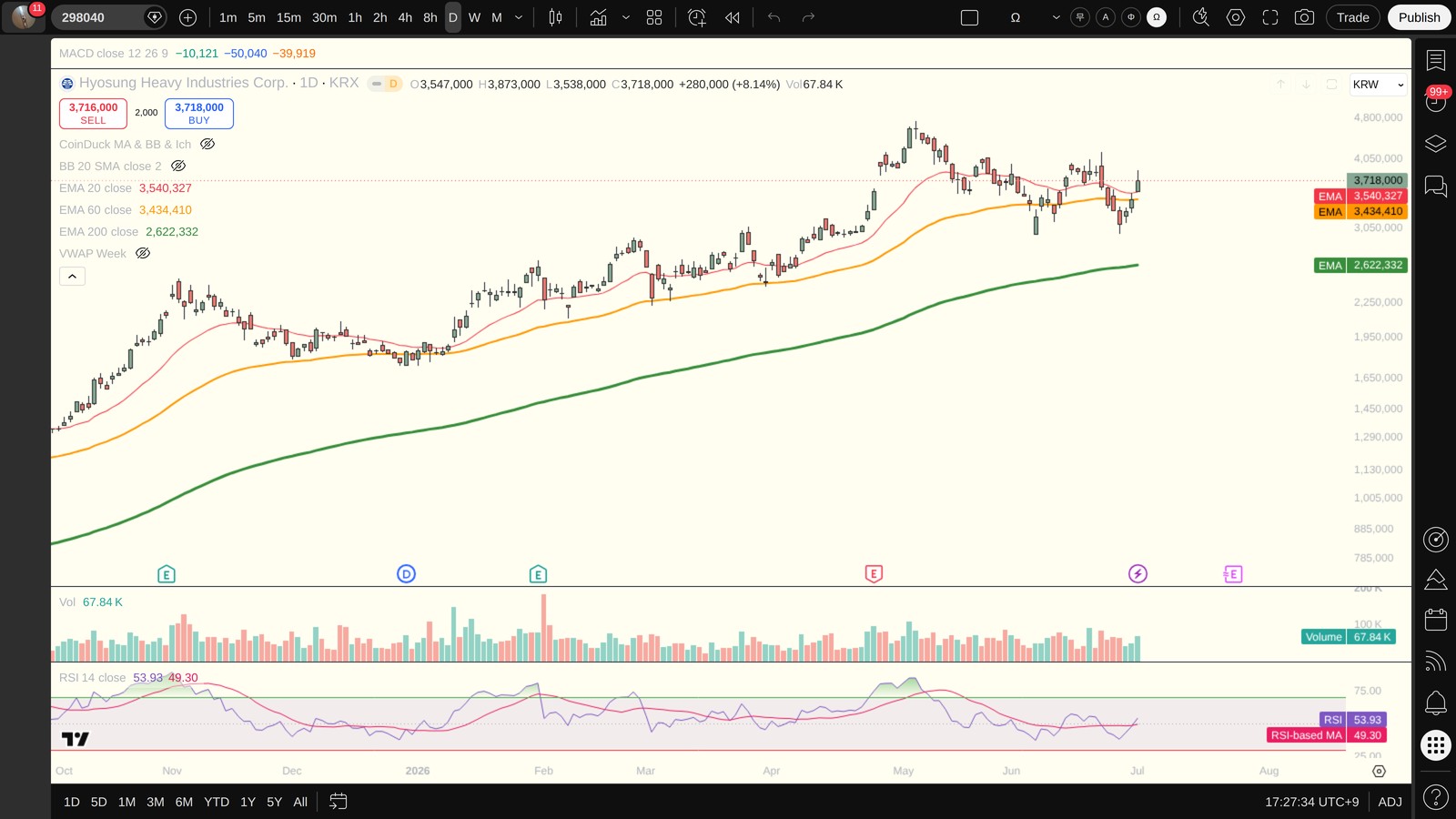This screenshot has width=1456, height=819.
Task: Expand the time interval dropdown chevron
Action: point(519,17)
